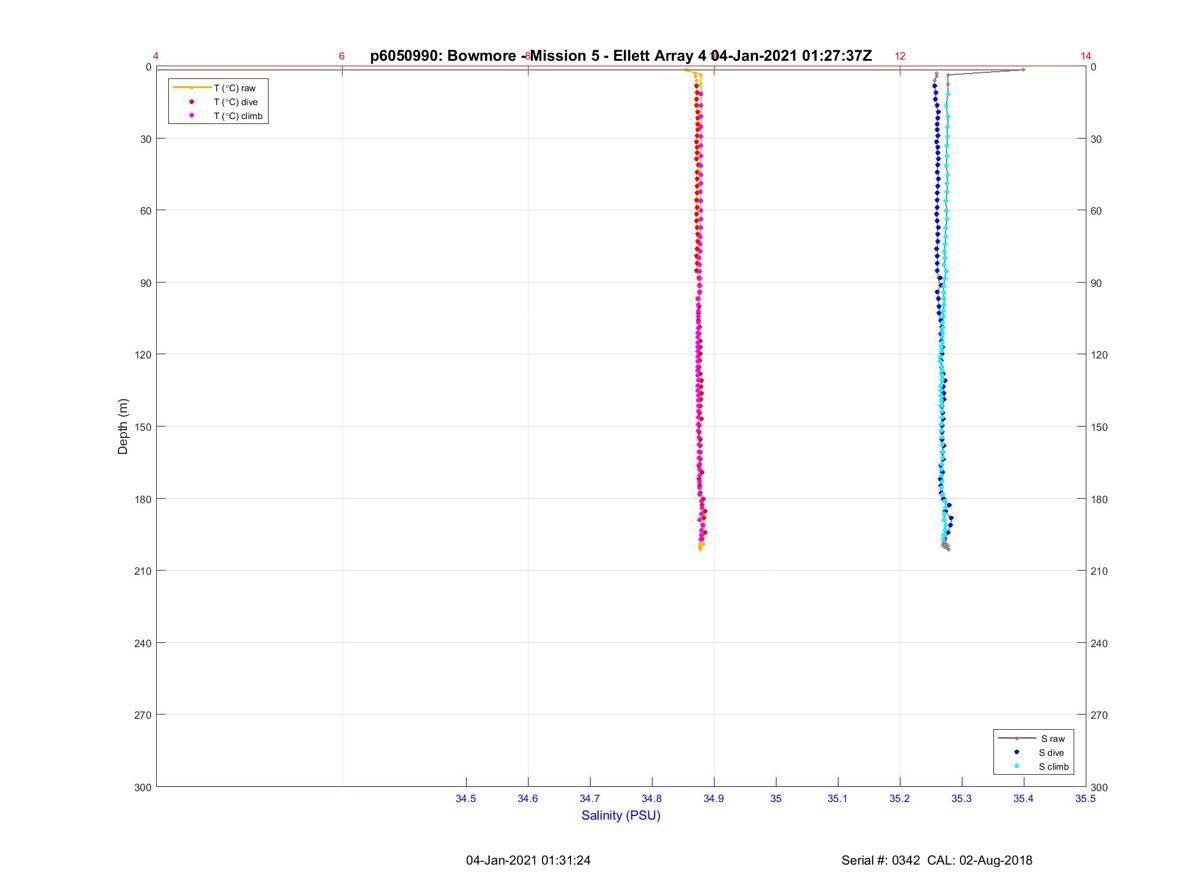Click the salinity tick label 35.5
The height and width of the screenshot is (885, 1200).
point(1085,798)
